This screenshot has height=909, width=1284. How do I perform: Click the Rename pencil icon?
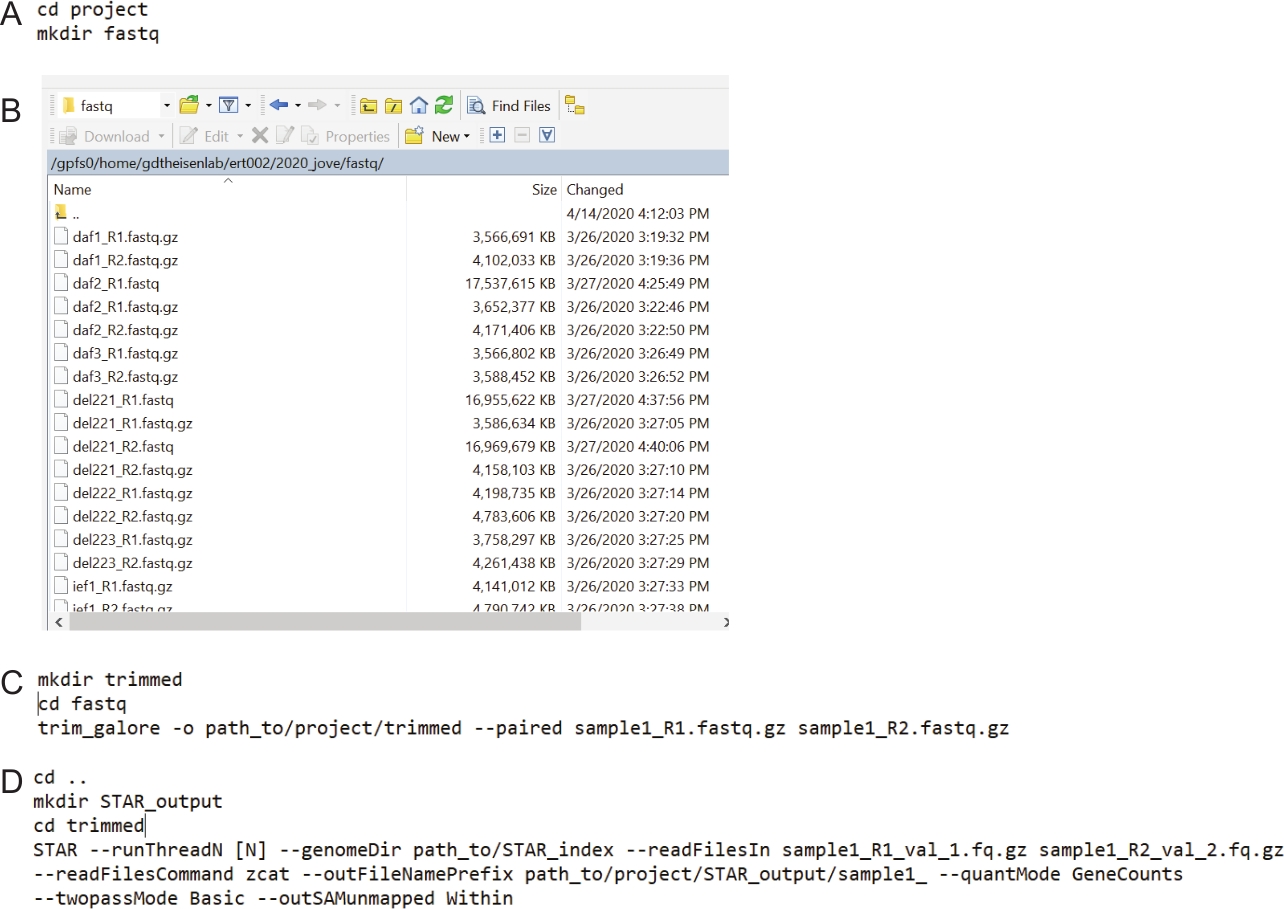pyautogui.click(x=285, y=135)
